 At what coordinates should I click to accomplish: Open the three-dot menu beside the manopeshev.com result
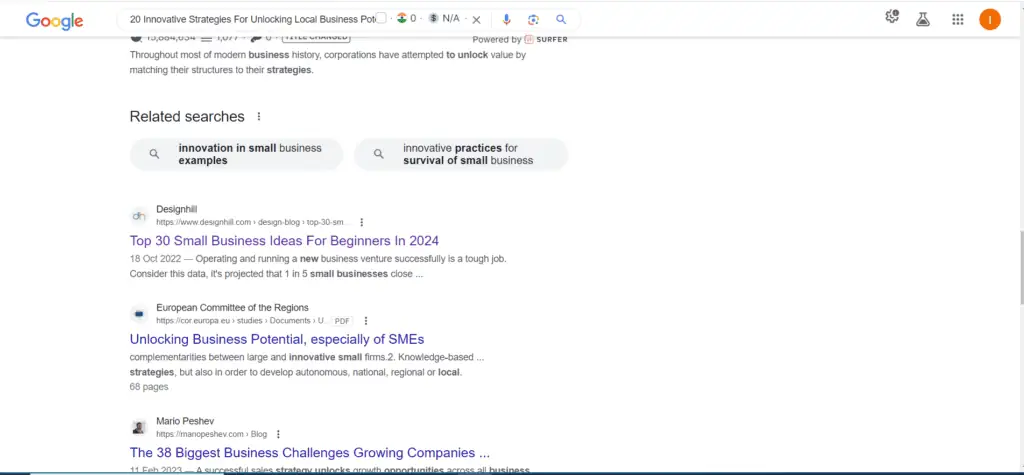[278, 434]
